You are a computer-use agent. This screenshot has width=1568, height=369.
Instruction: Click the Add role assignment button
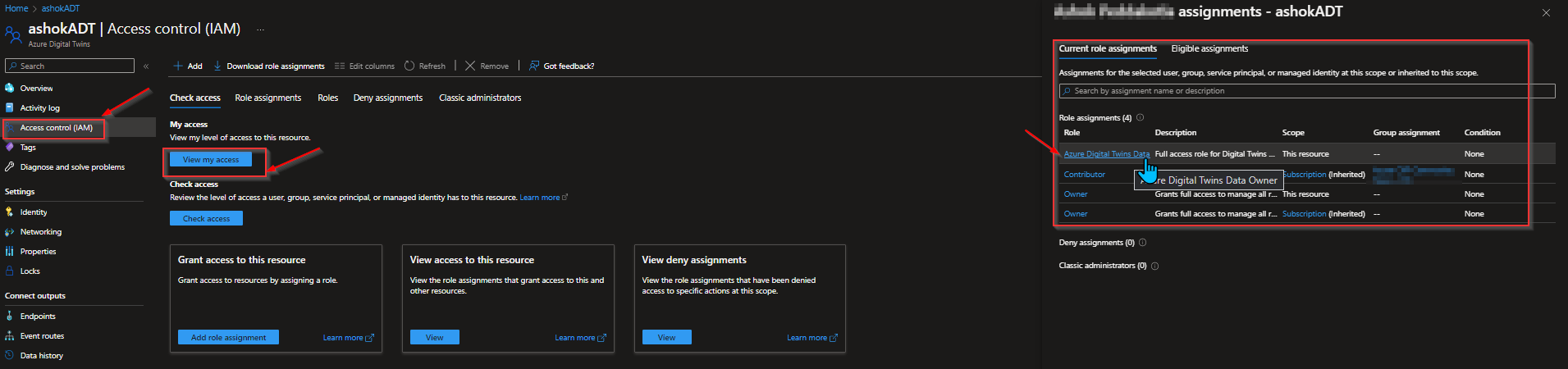click(228, 337)
